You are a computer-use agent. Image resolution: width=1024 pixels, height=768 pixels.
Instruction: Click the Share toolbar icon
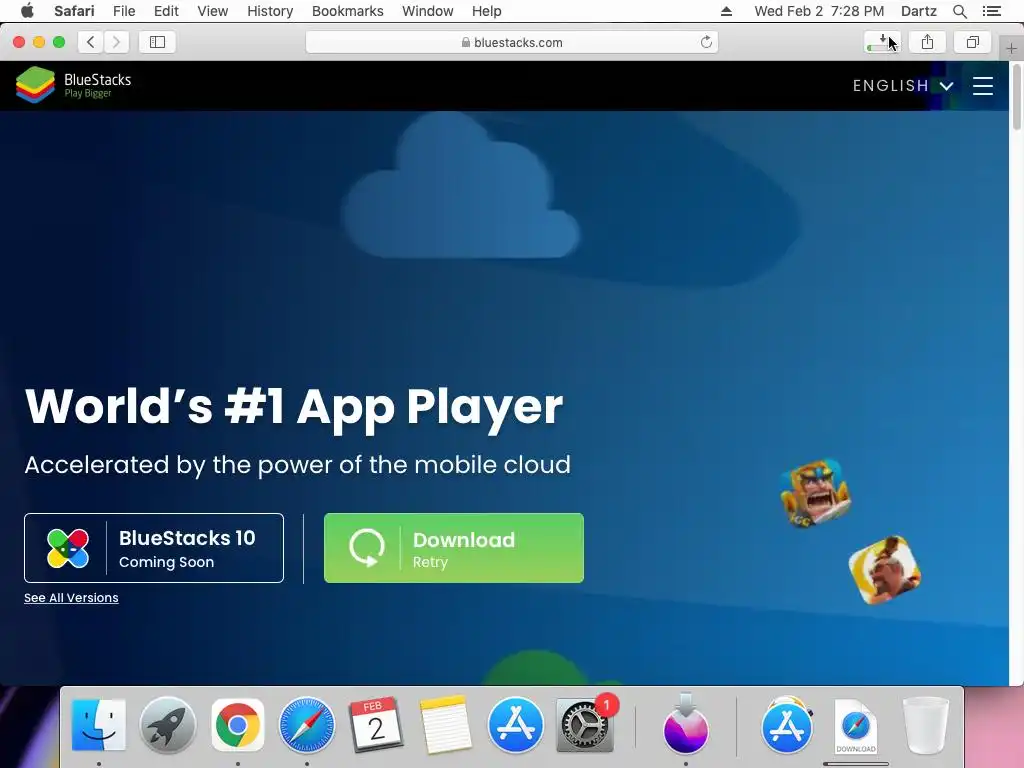927,42
